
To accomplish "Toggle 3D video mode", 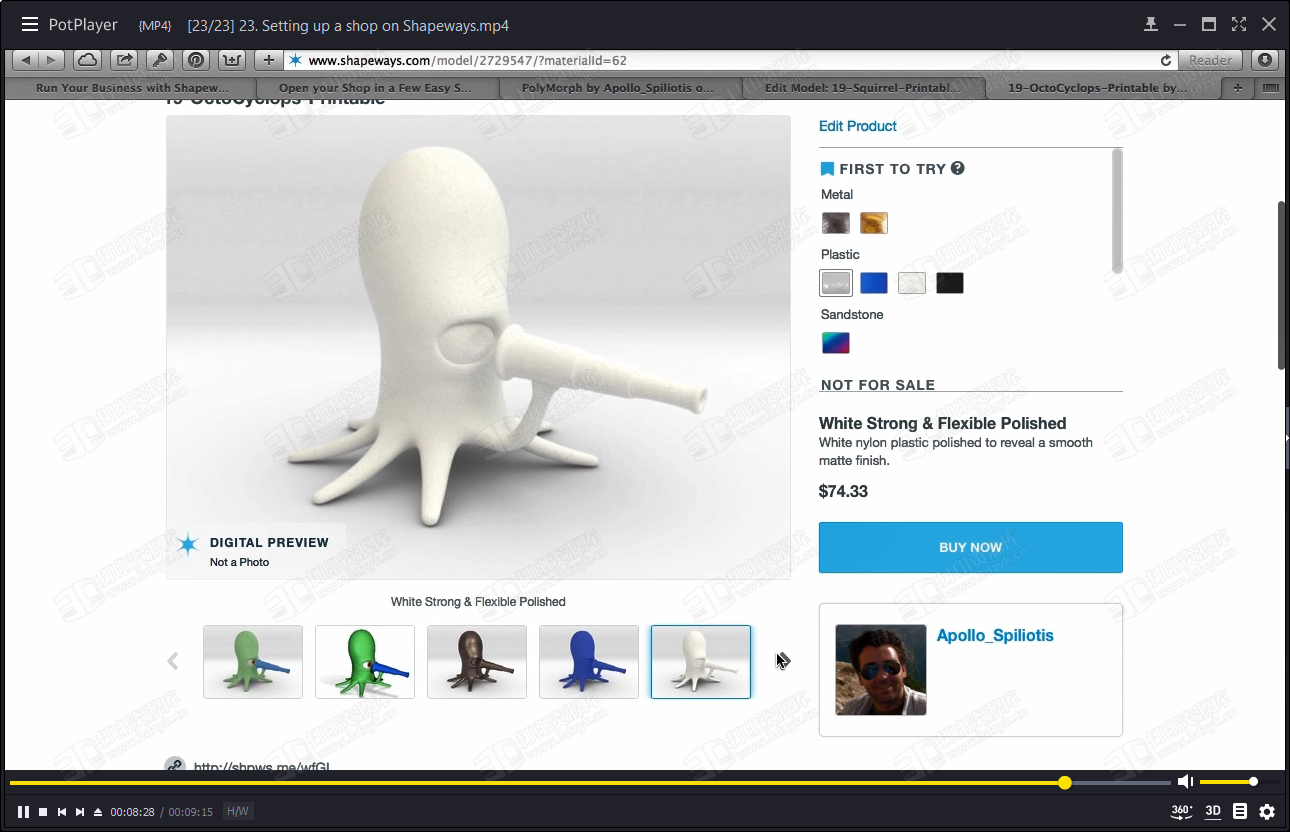I will pos(1213,811).
